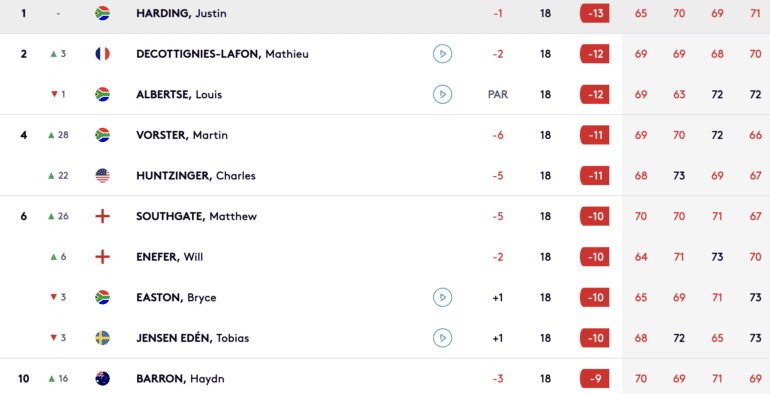Screen dimensions: 770x394
Task: Open HARDING, Justin player profile
Action: tap(181, 13)
